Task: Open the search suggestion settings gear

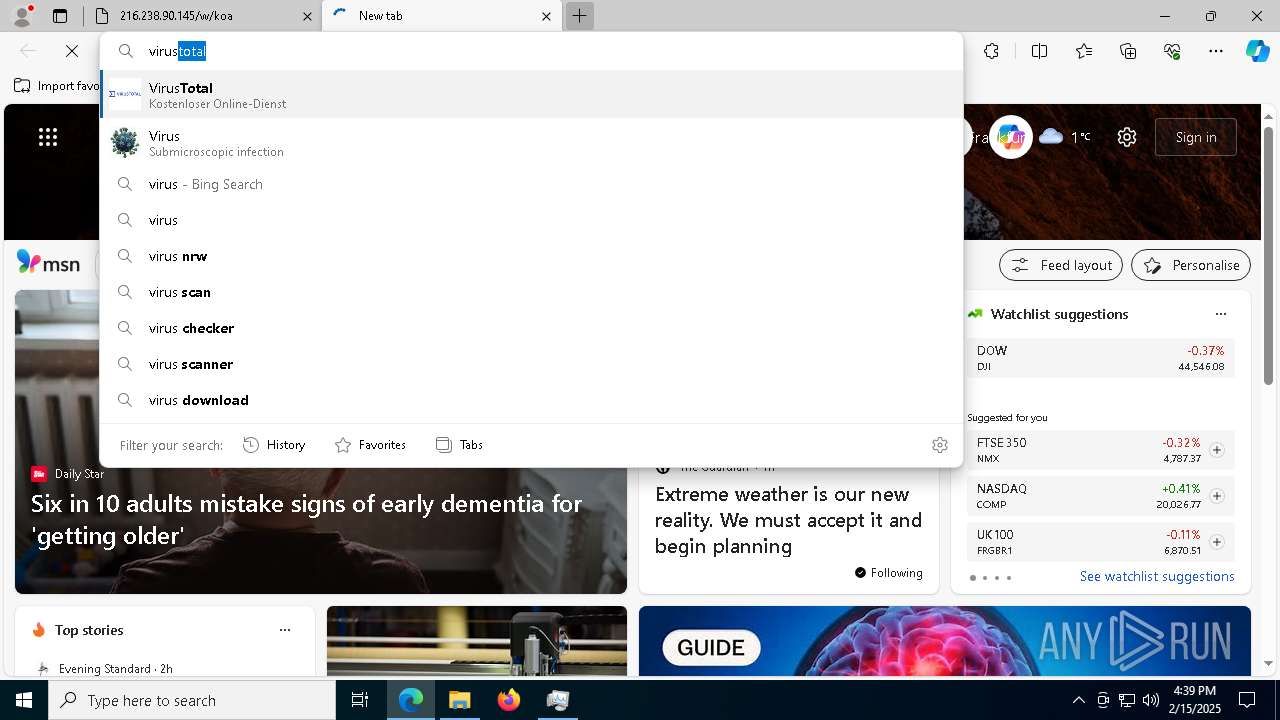Action: [939, 445]
